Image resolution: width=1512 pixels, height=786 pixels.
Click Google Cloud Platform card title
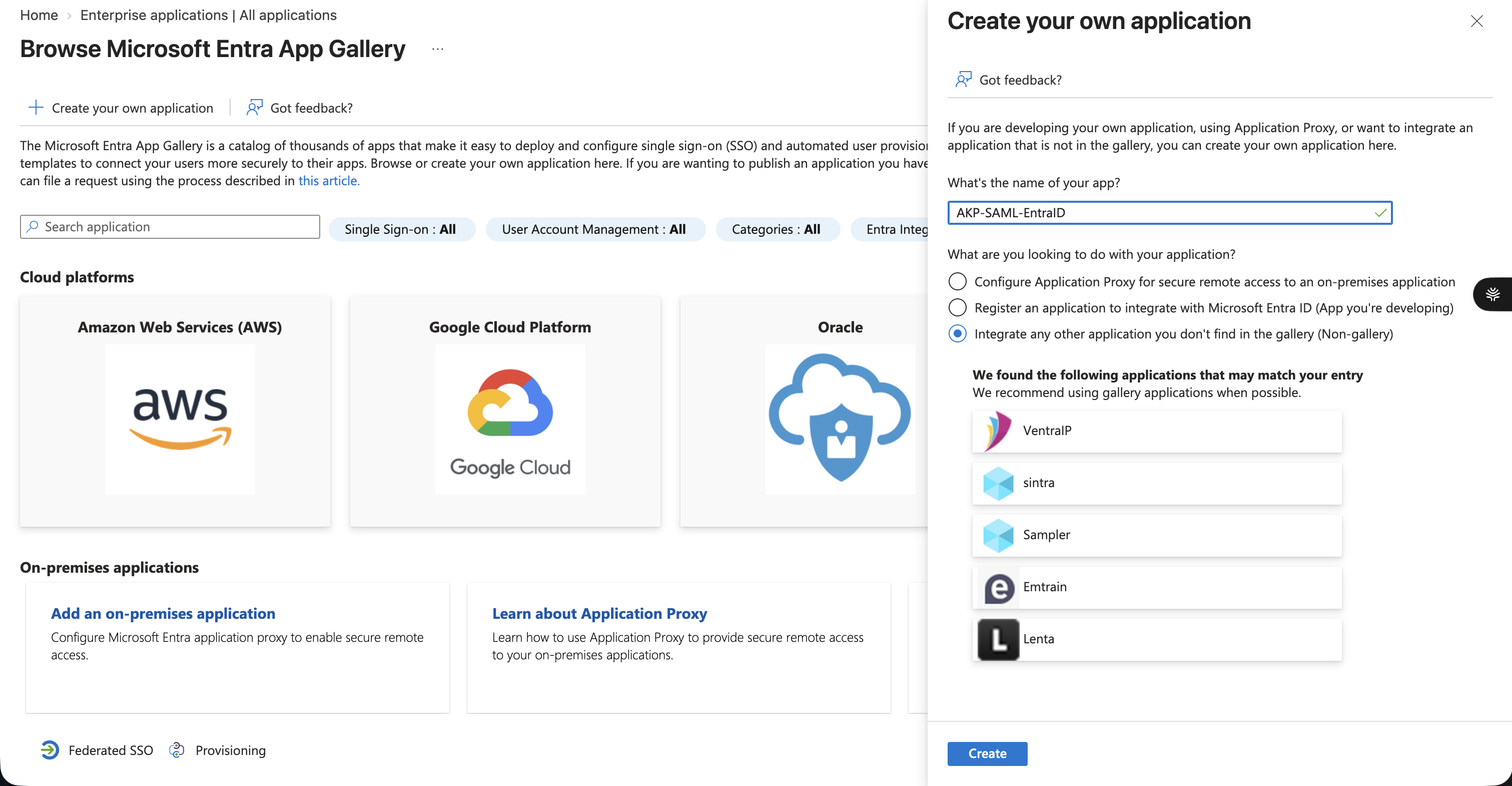pyautogui.click(x=510, y=327)
